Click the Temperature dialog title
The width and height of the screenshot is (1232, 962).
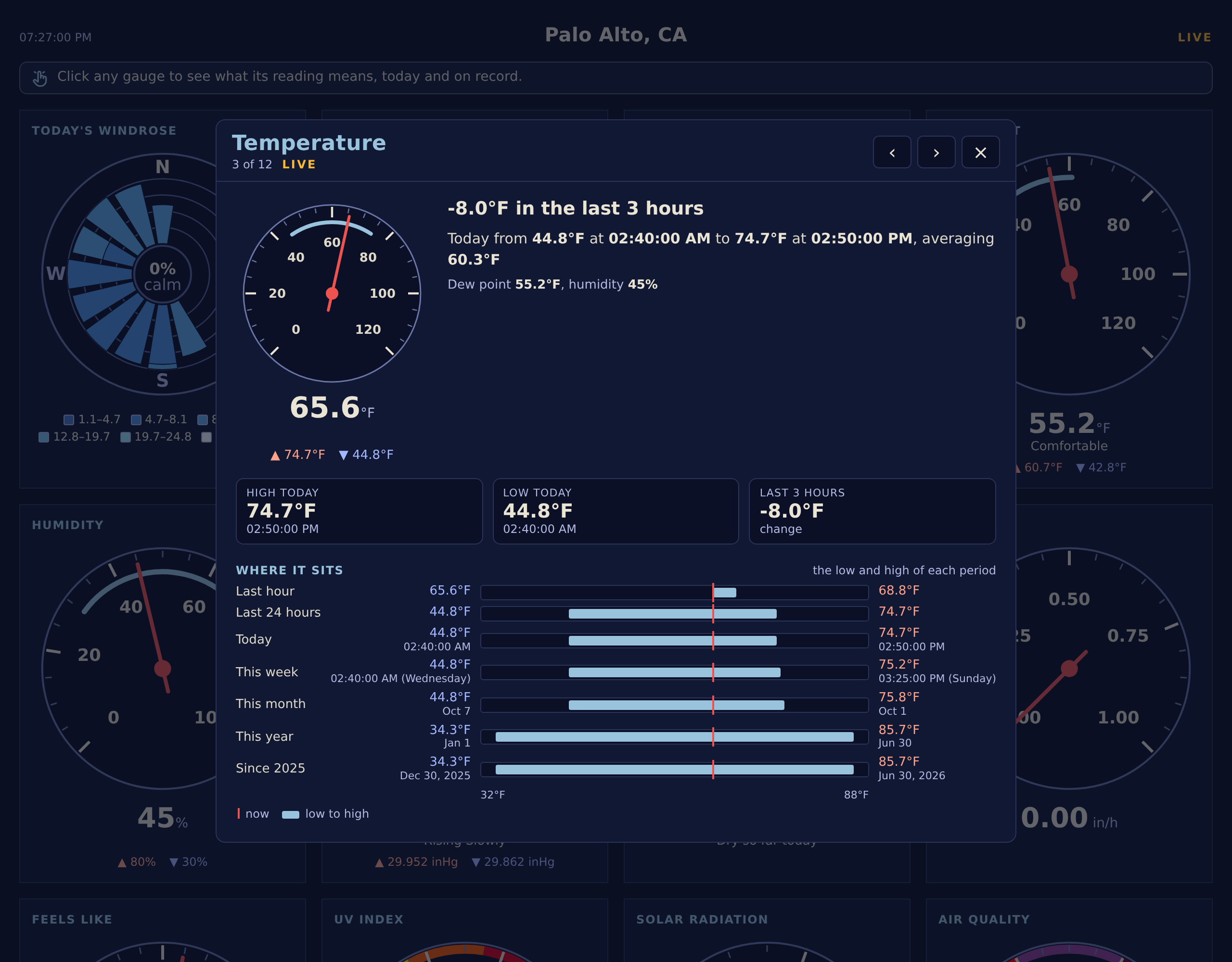308,143
